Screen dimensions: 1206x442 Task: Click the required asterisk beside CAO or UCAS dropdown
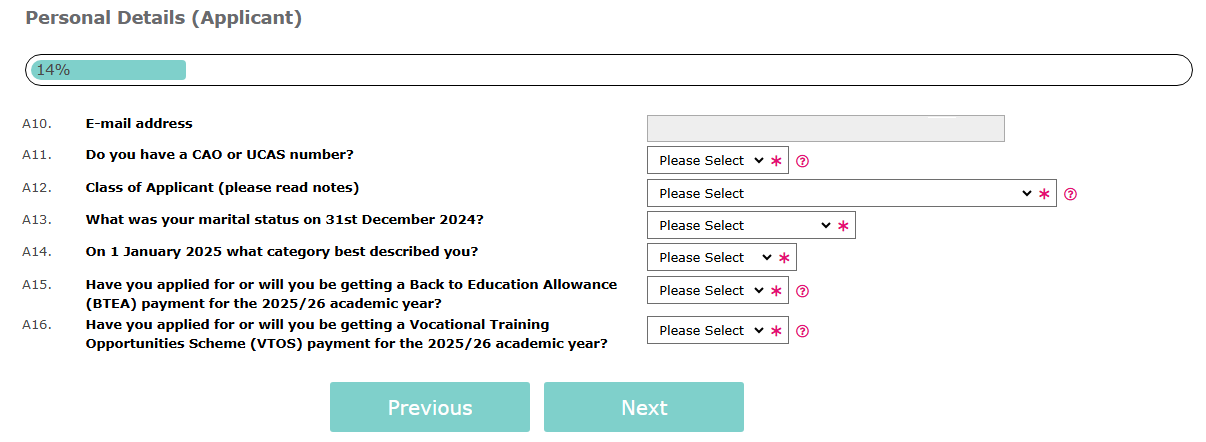[776, 161]
